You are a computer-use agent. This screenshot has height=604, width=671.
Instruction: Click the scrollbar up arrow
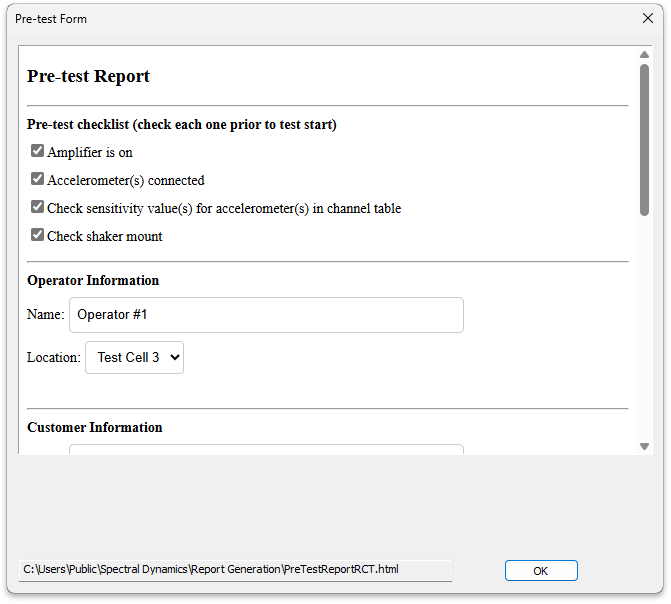(644, 55)
